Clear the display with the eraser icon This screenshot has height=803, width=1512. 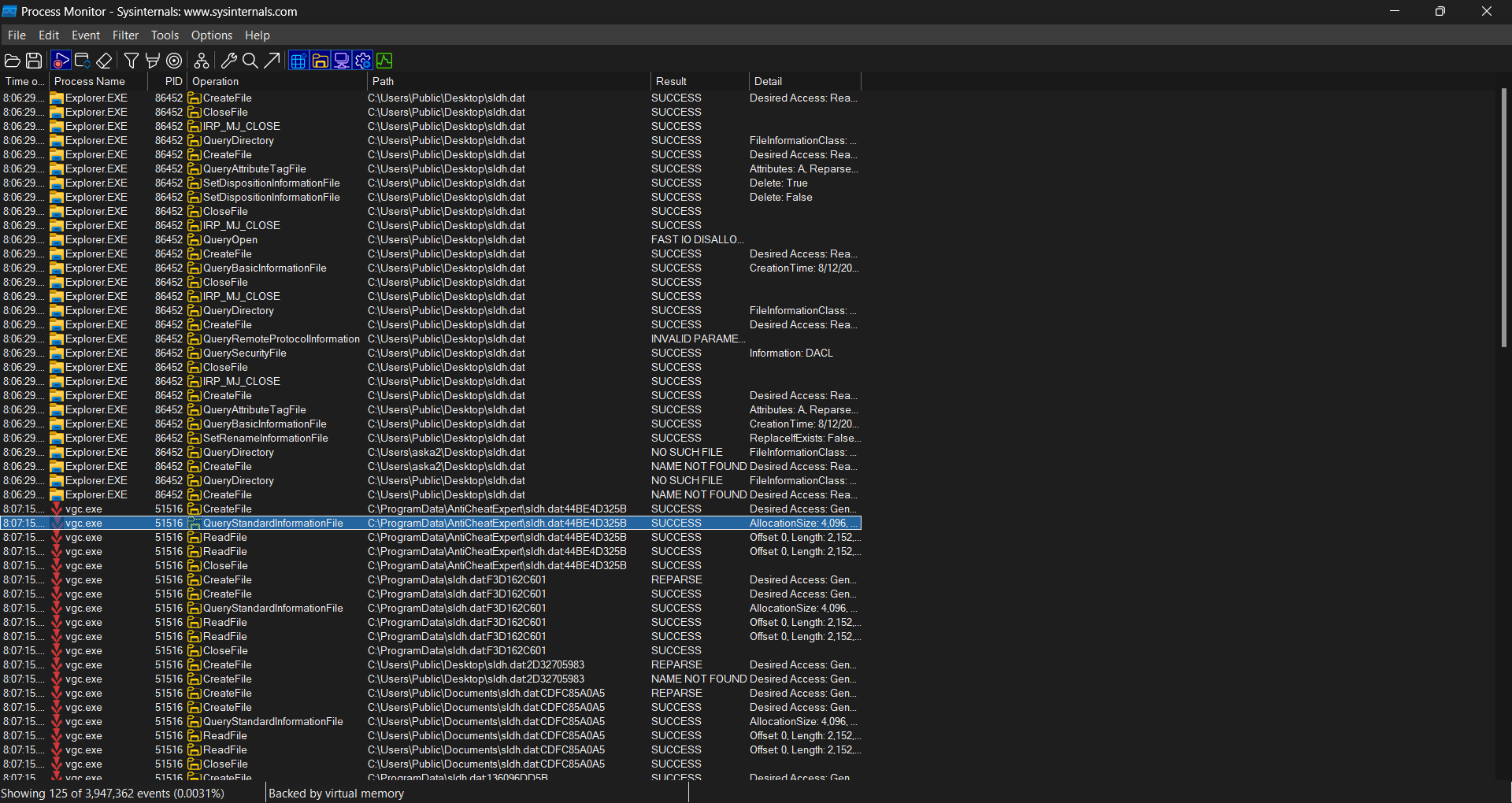[x=104, y=61]
